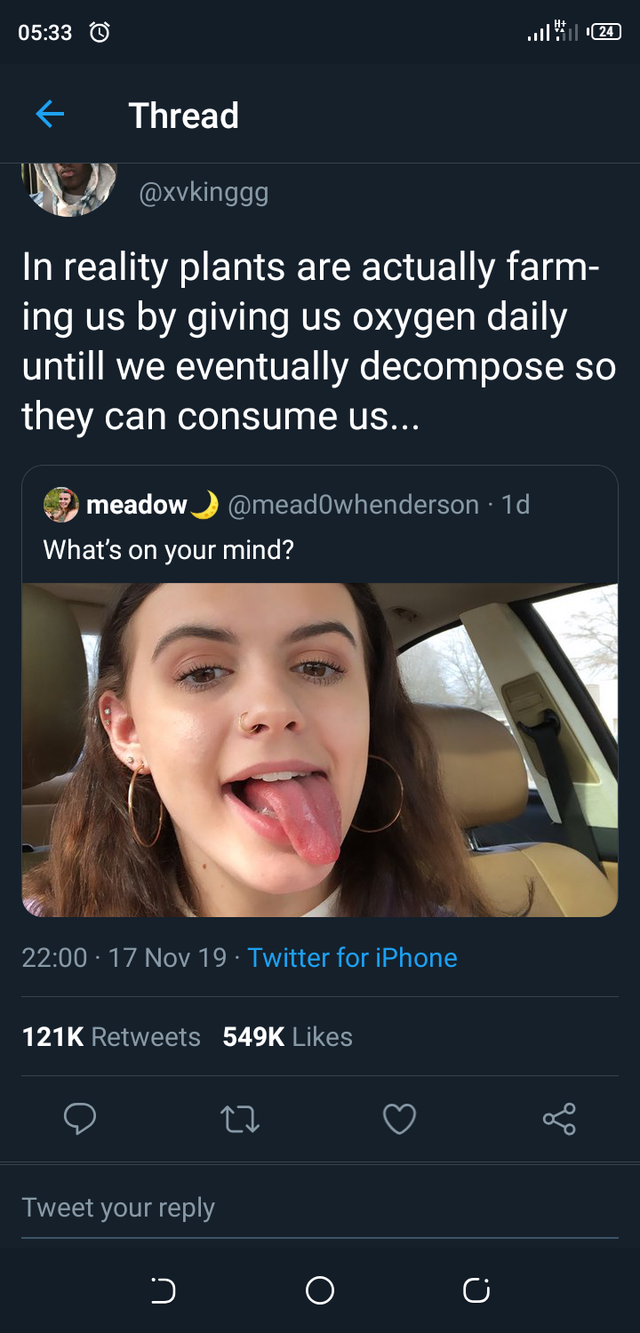Open the quoted tweet photo
Viewport: 640px width, 1333px height.
tap(320, 750)
